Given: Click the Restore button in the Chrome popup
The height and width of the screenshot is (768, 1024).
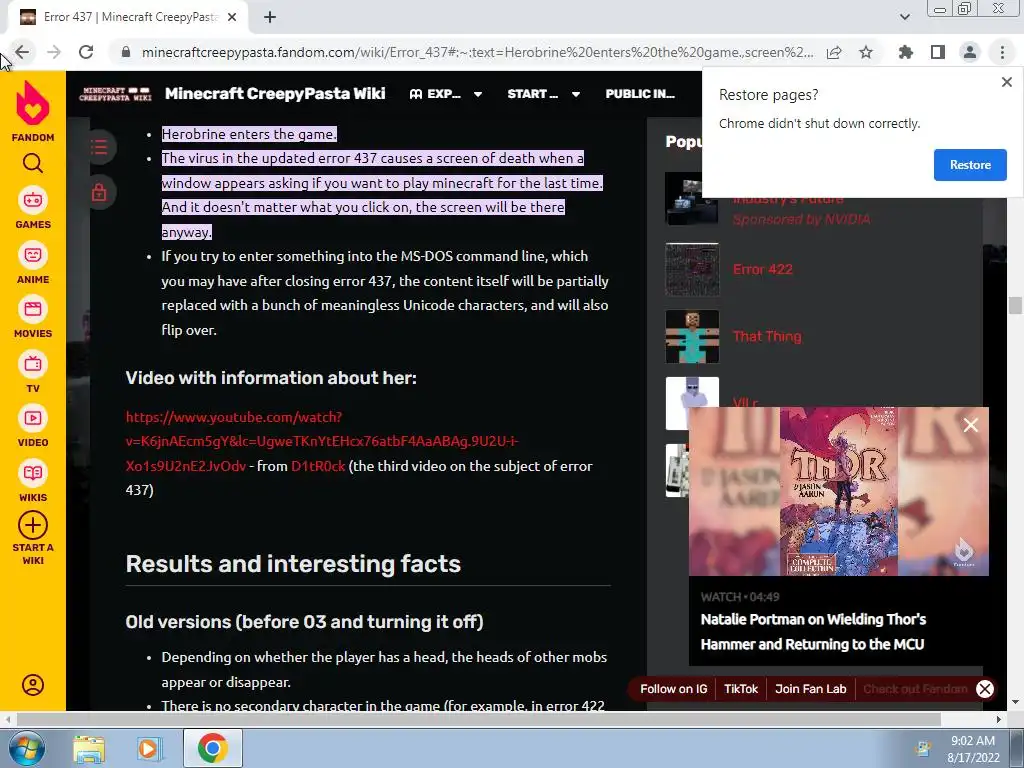Looking at the screenshot, I should coord(970,165).
